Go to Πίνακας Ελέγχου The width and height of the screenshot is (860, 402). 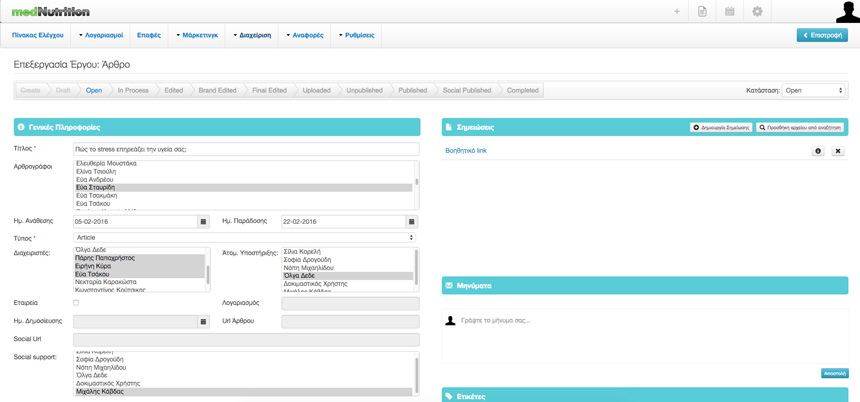click(x=37, y=35)
